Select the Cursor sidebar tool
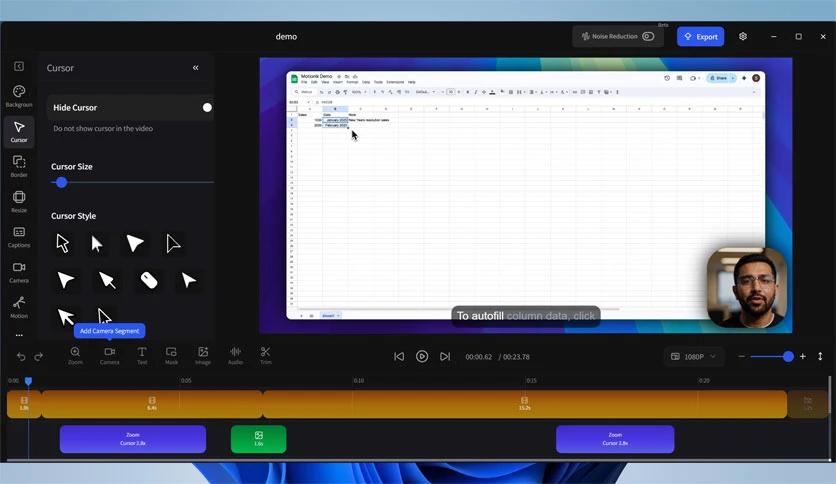The height and width of the screenshot is (484, 836). (x=19, y=132)
